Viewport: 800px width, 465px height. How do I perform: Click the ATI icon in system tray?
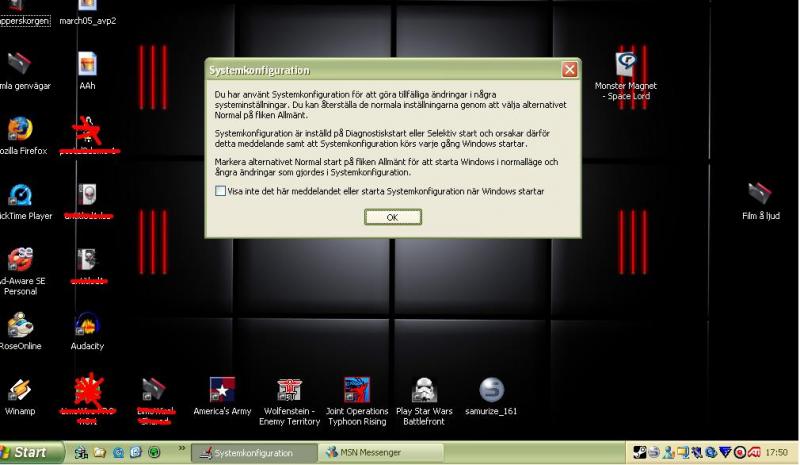pos(754,452)
